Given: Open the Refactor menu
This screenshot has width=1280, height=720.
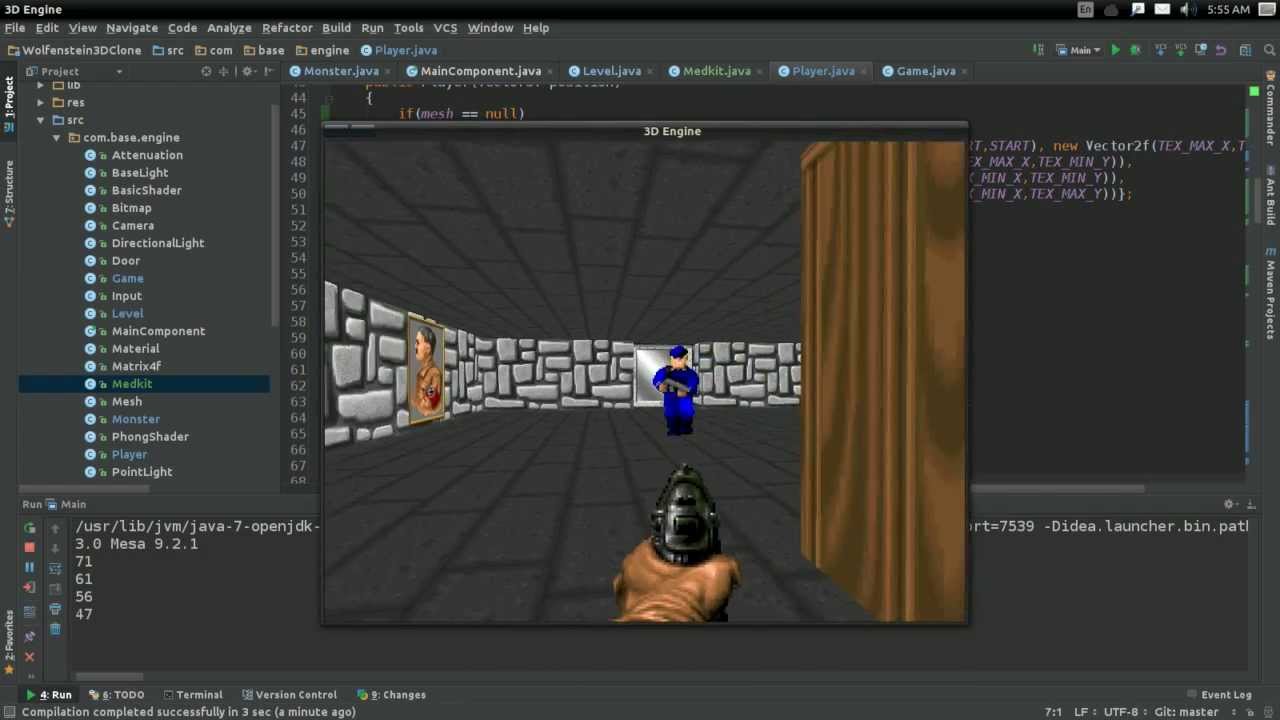Looking at the screenshot, I should [287, 28].
